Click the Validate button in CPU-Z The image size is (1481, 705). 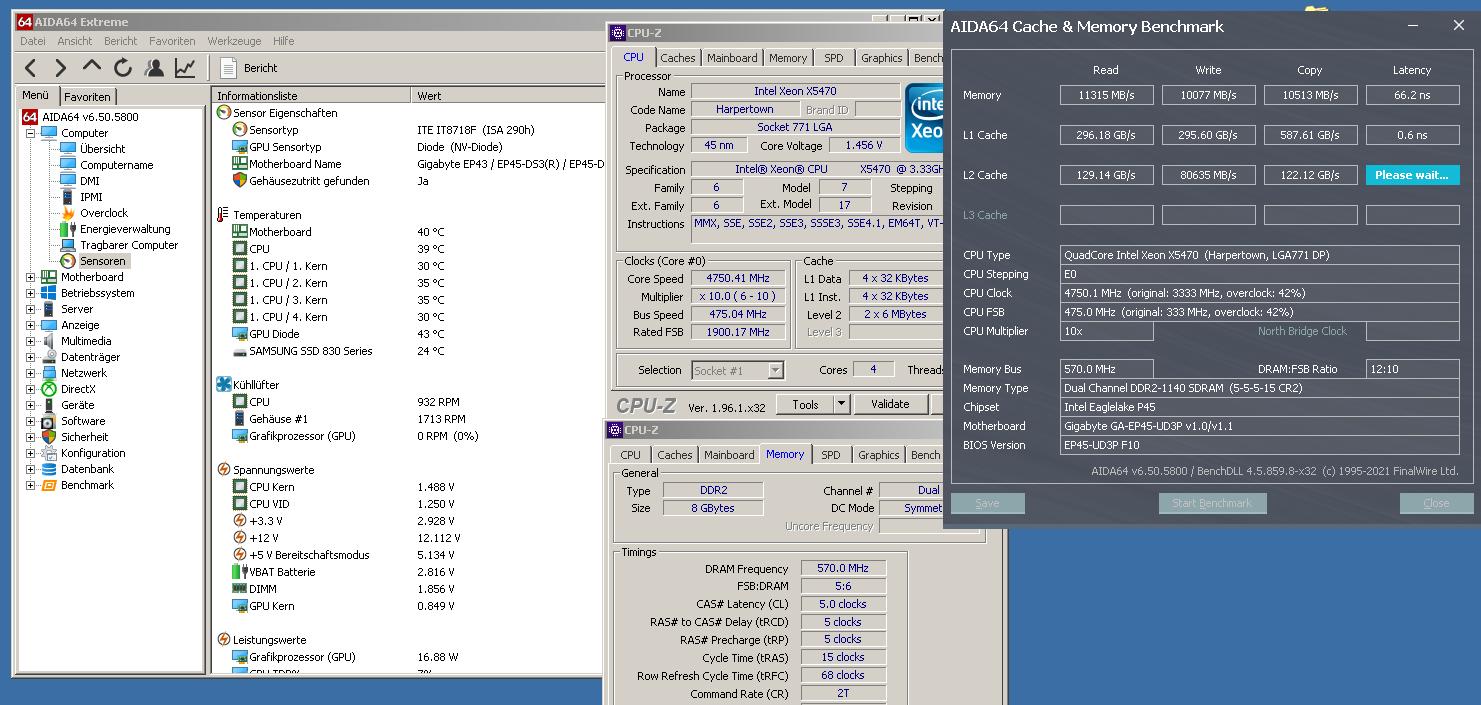890,404
